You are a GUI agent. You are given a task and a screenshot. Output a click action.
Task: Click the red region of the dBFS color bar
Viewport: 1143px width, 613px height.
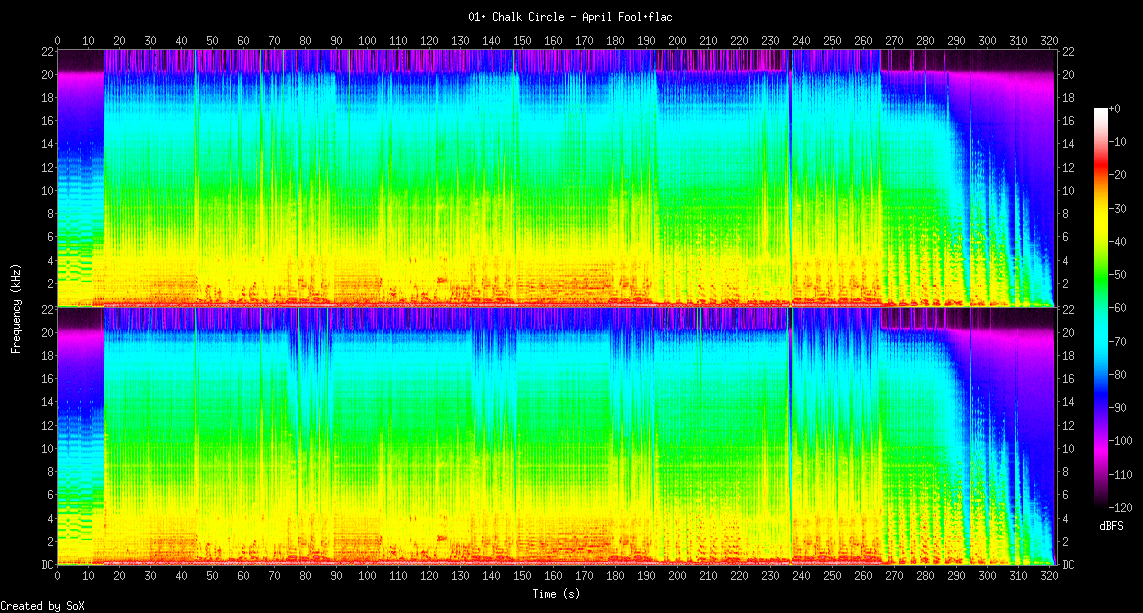(1100, 175)
